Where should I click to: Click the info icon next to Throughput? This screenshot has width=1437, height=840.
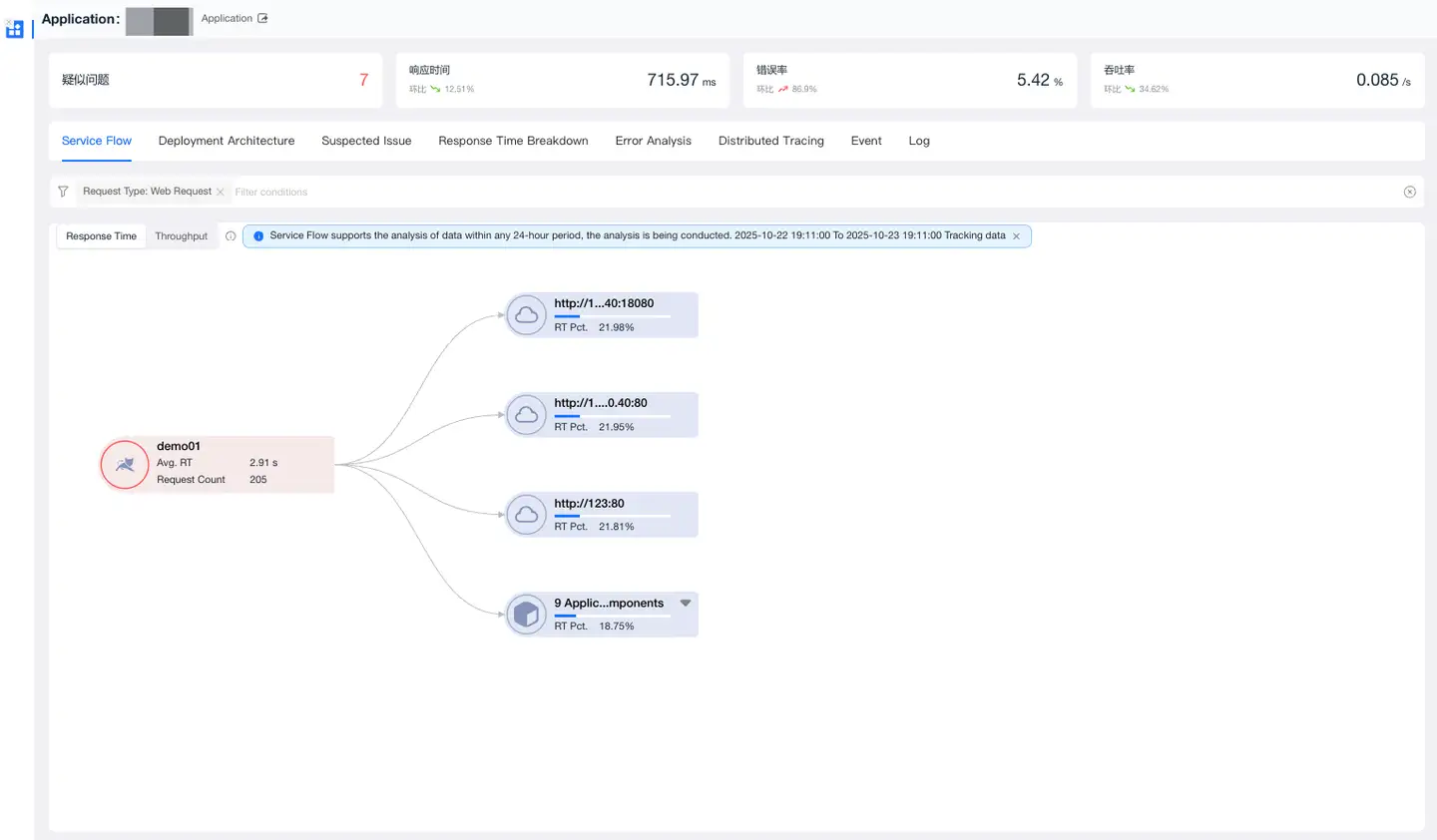231,236
